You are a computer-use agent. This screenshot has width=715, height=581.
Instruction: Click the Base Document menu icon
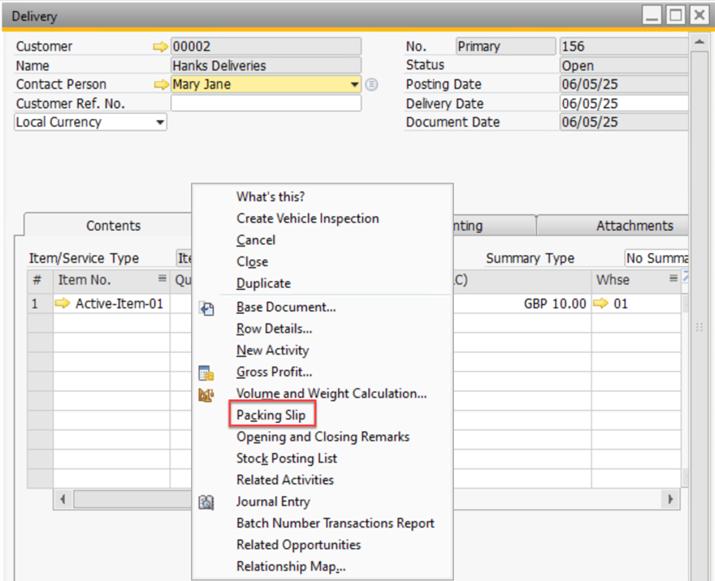click(207, 308)
